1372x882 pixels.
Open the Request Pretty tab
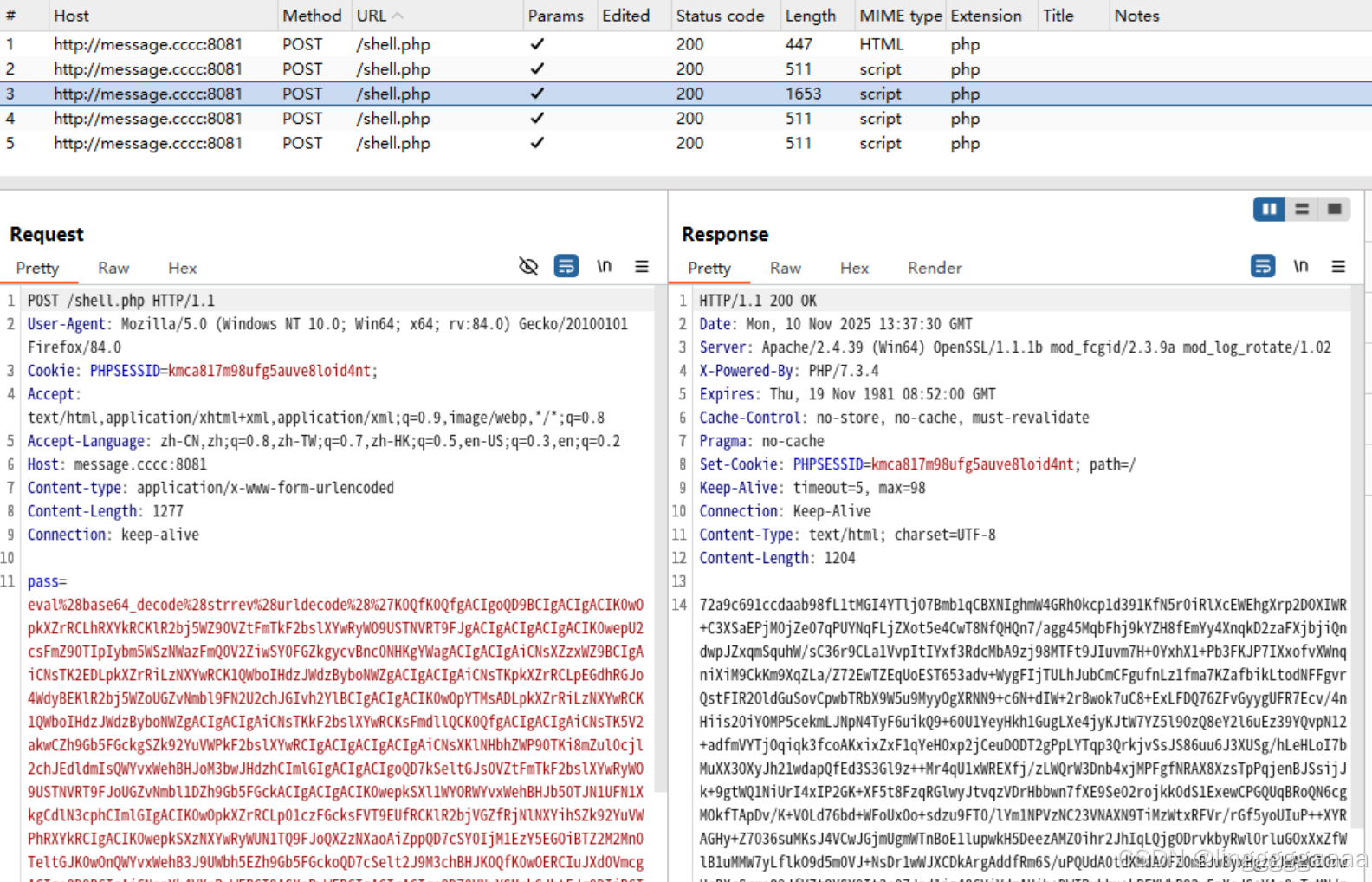coord(37,268)
